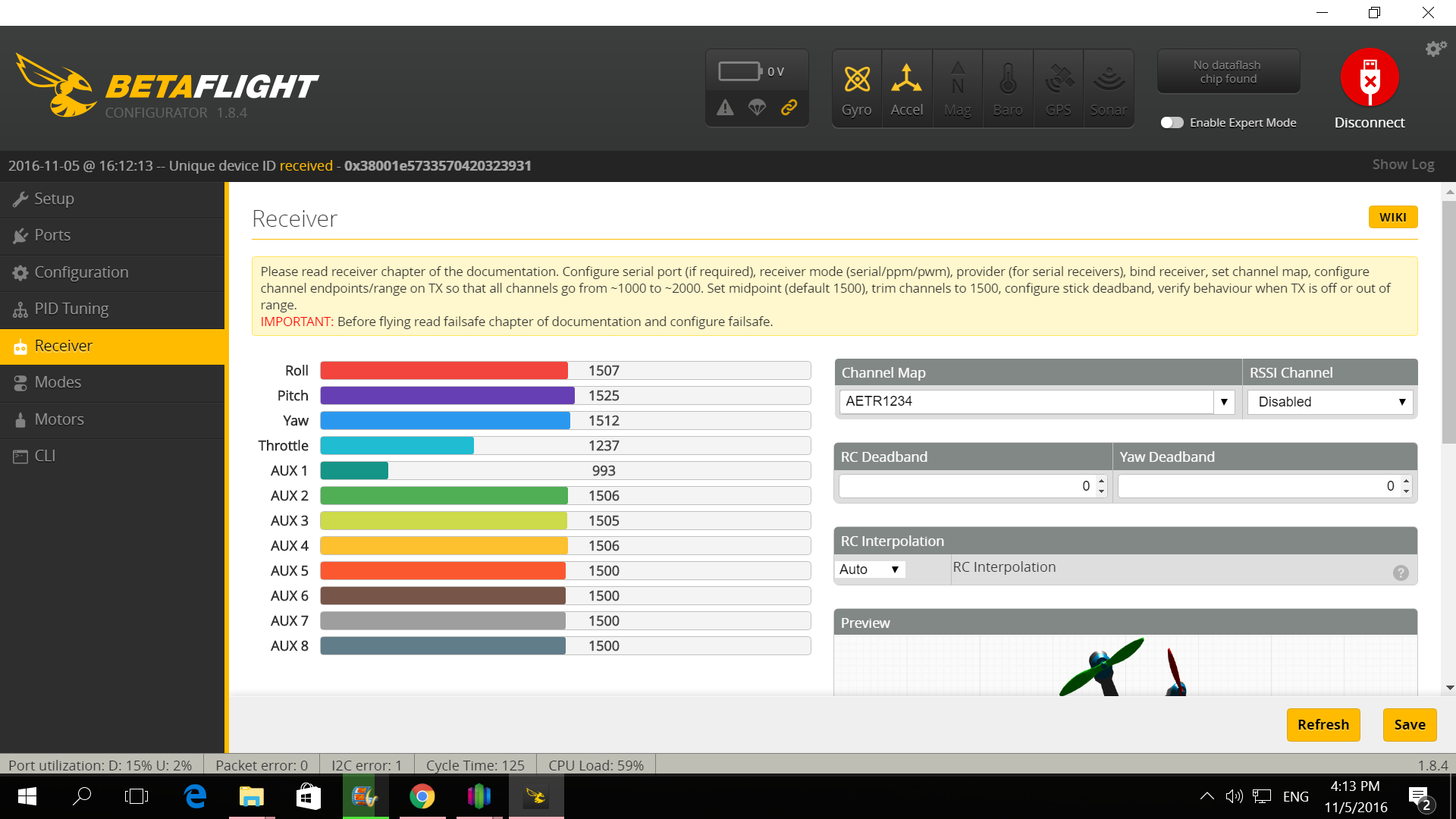
Task: Increment the RC Deadband value with stepper
Action: [x=1100, y=482]
